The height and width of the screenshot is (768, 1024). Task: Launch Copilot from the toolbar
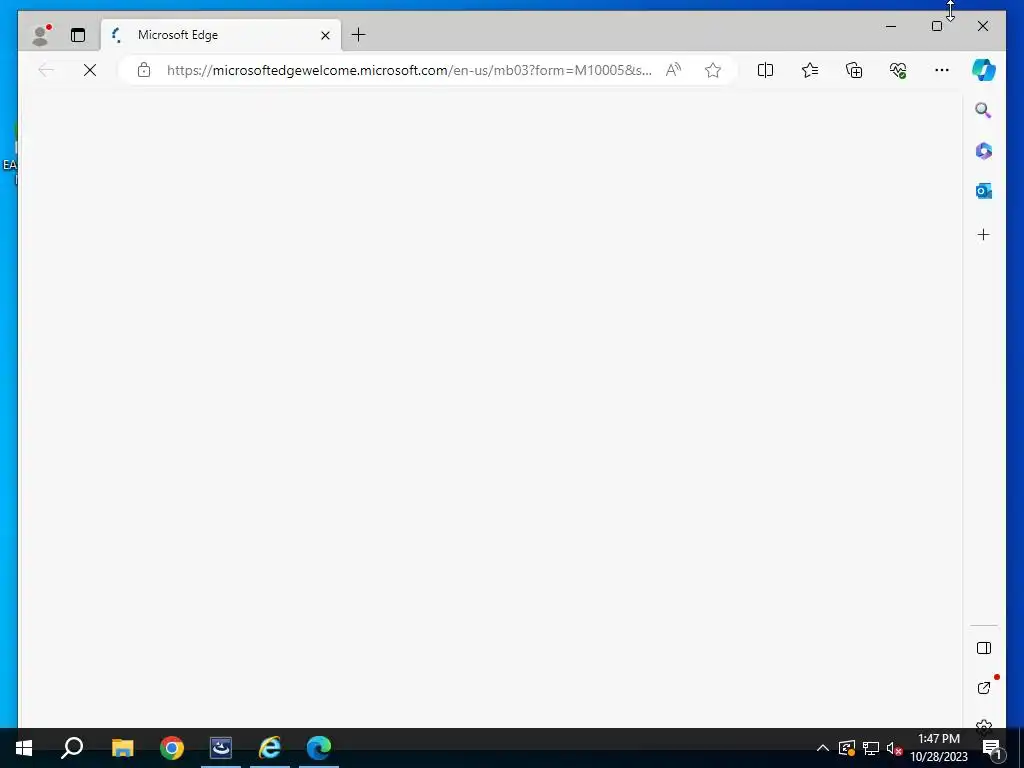tap(984, 70)
